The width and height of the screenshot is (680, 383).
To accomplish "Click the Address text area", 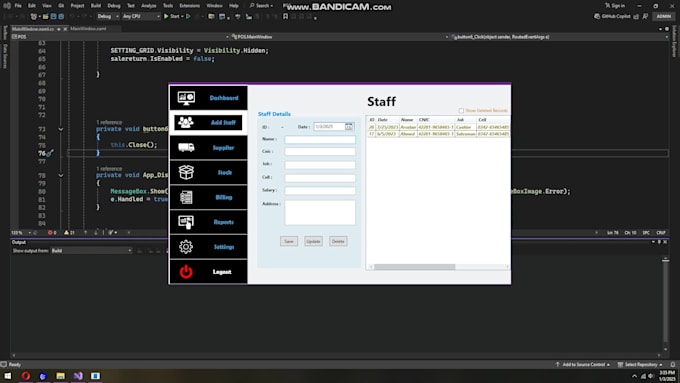I will [320, 212].
